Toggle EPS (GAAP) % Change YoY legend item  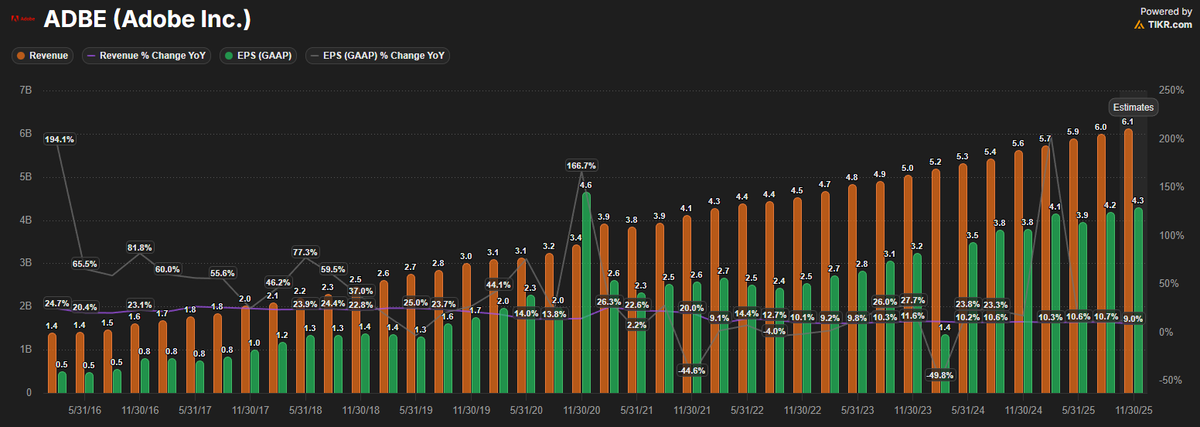378,56
